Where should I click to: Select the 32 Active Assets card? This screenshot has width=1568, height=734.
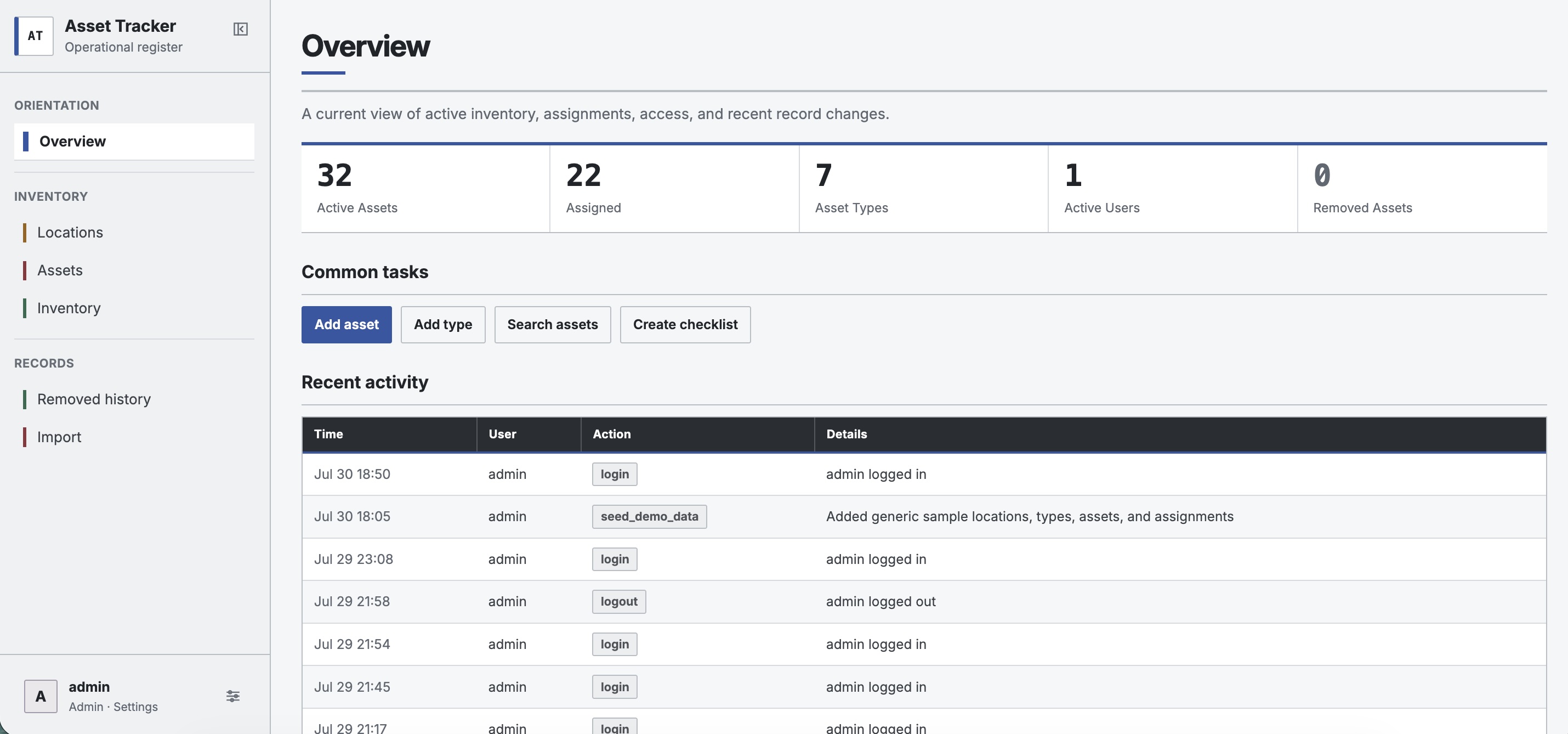coord(425,189)
